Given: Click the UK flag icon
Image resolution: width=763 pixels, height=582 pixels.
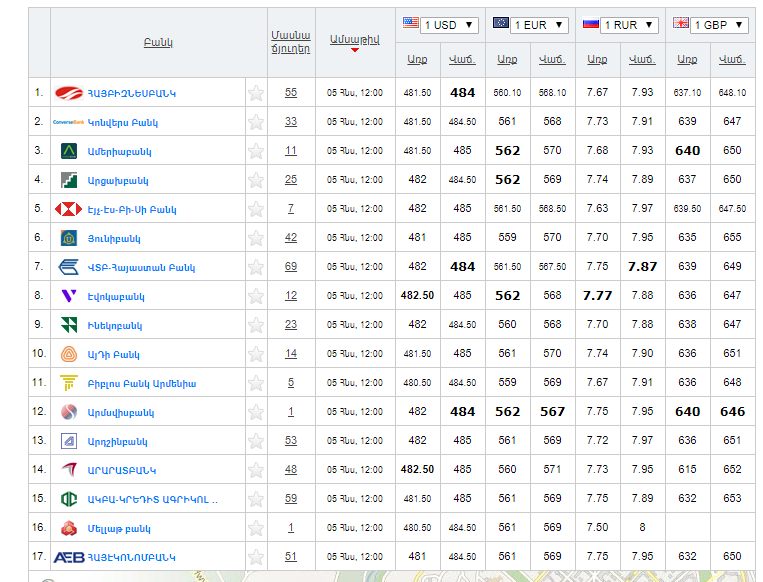Looking at the screenshot, I should click(681, 22).
